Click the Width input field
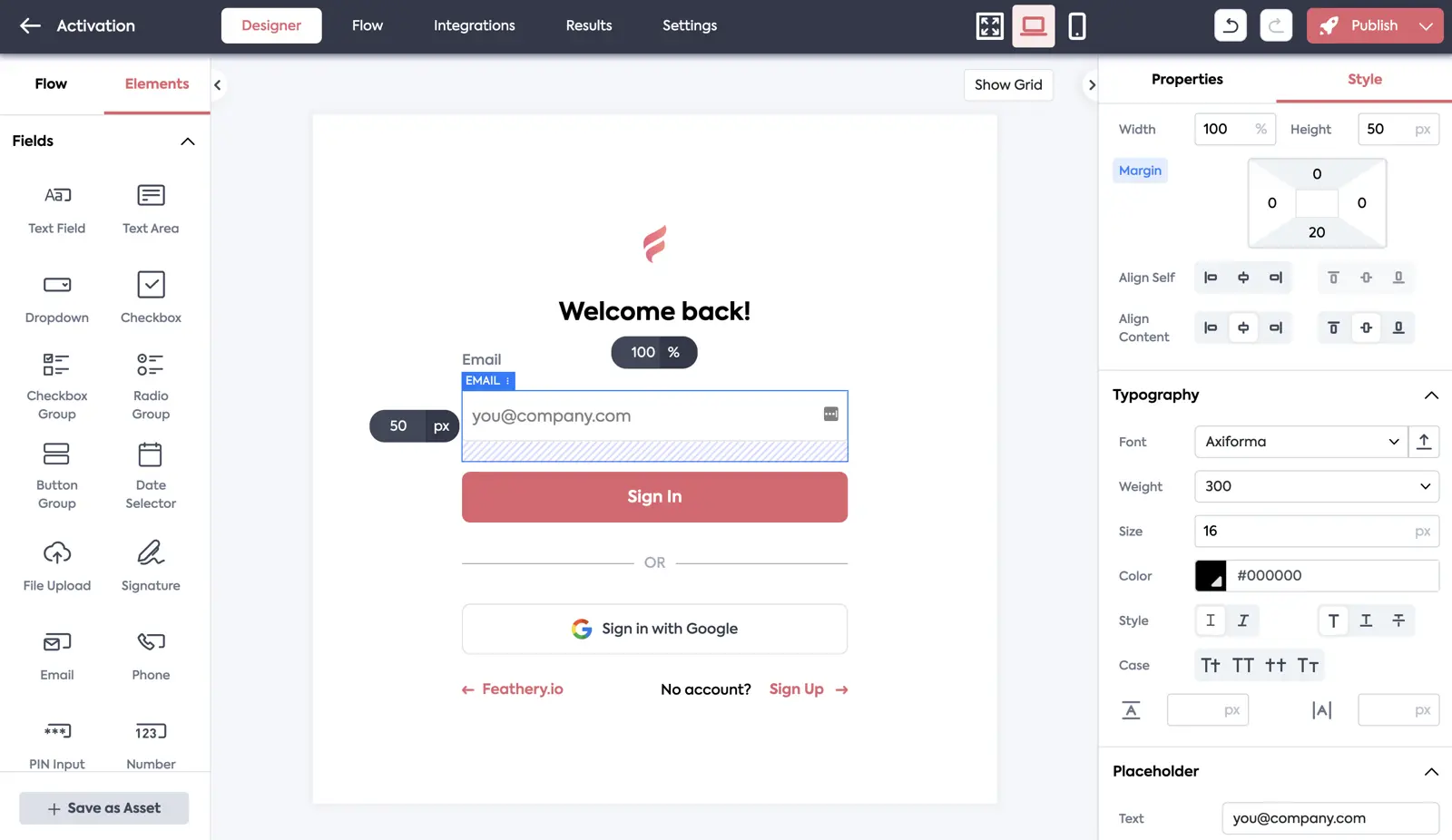 1235,129
